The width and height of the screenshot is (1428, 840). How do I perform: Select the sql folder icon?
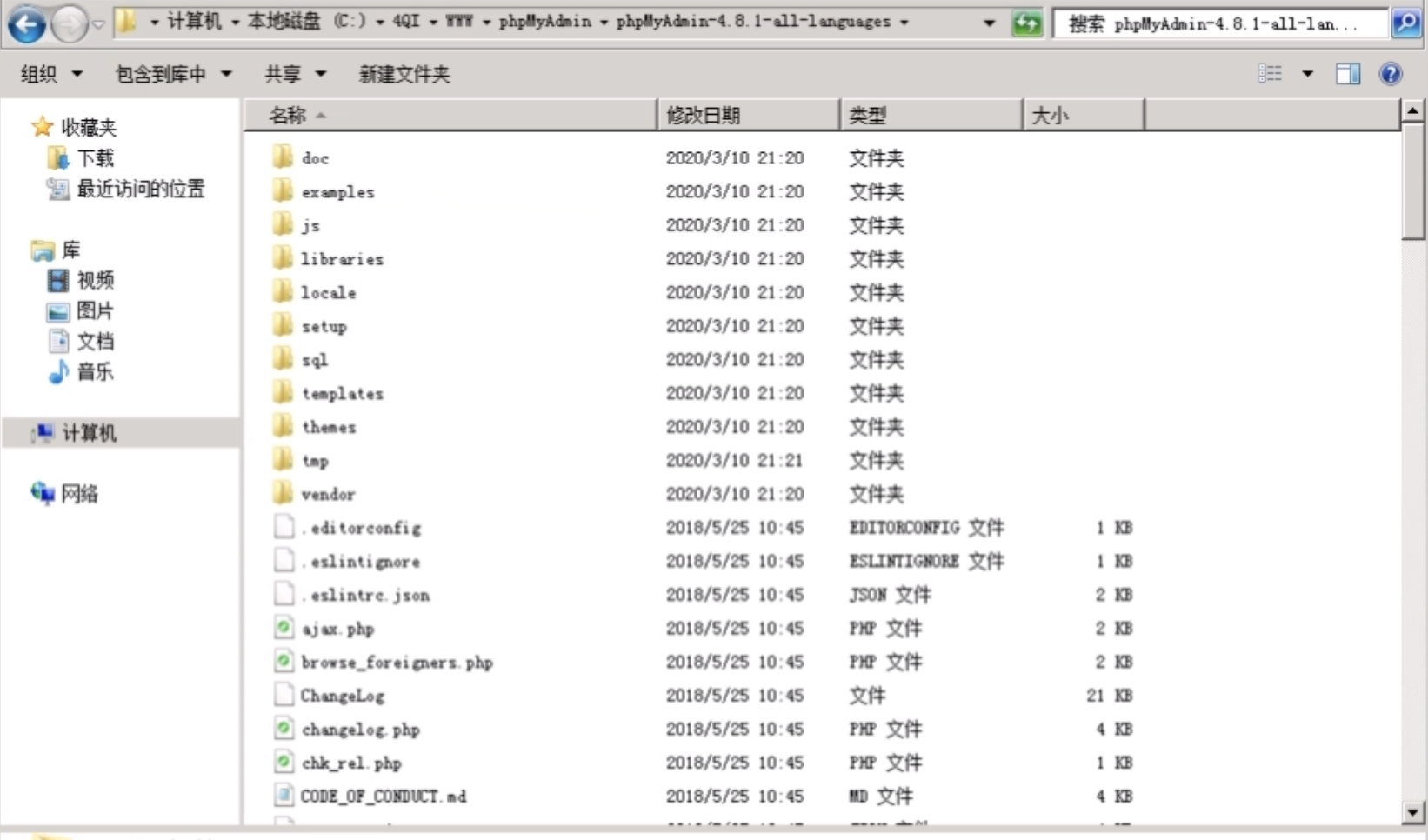point(283,359)
